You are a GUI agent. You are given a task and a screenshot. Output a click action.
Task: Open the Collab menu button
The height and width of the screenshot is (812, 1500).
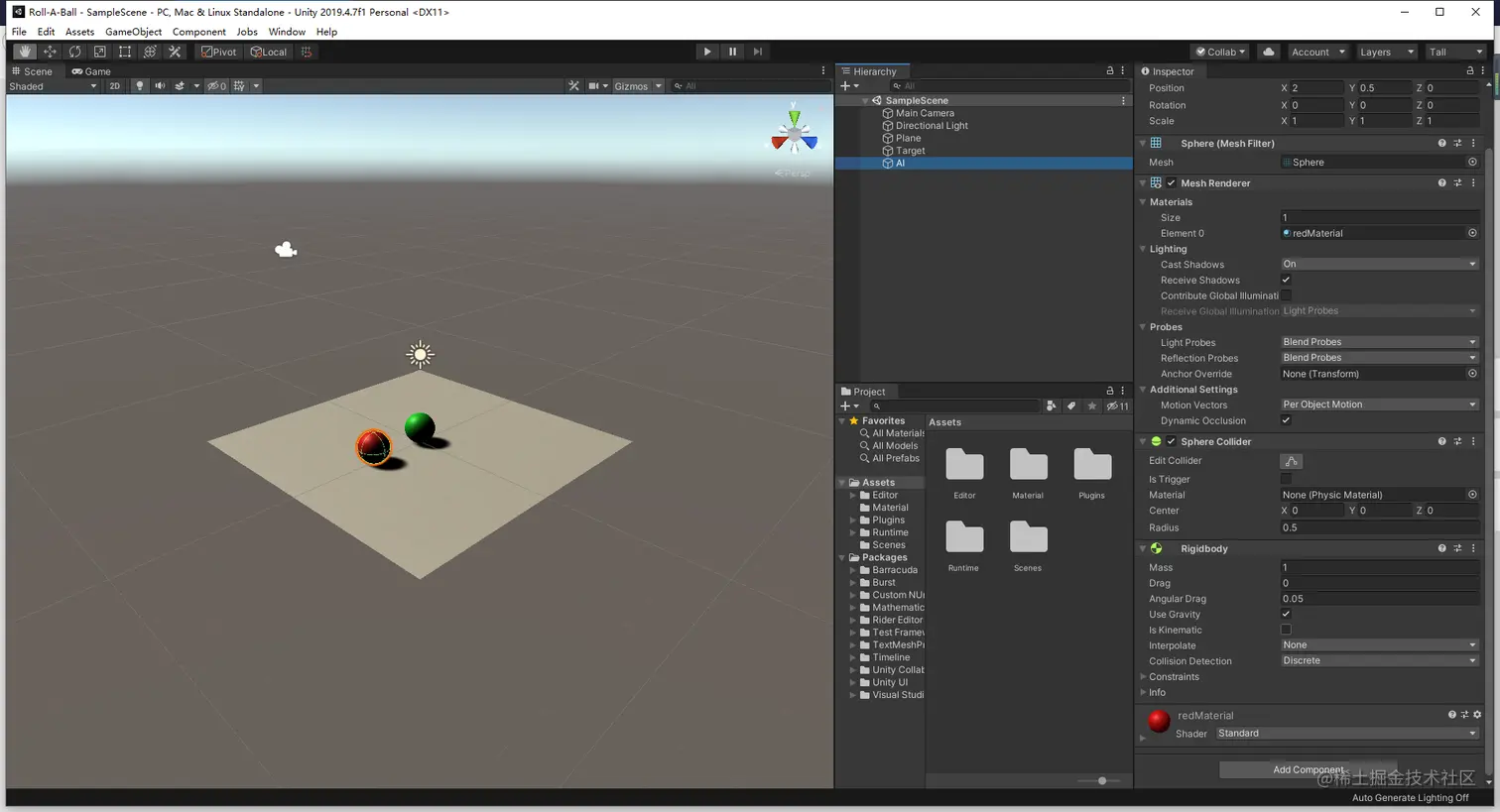(x=1220, y=52)
